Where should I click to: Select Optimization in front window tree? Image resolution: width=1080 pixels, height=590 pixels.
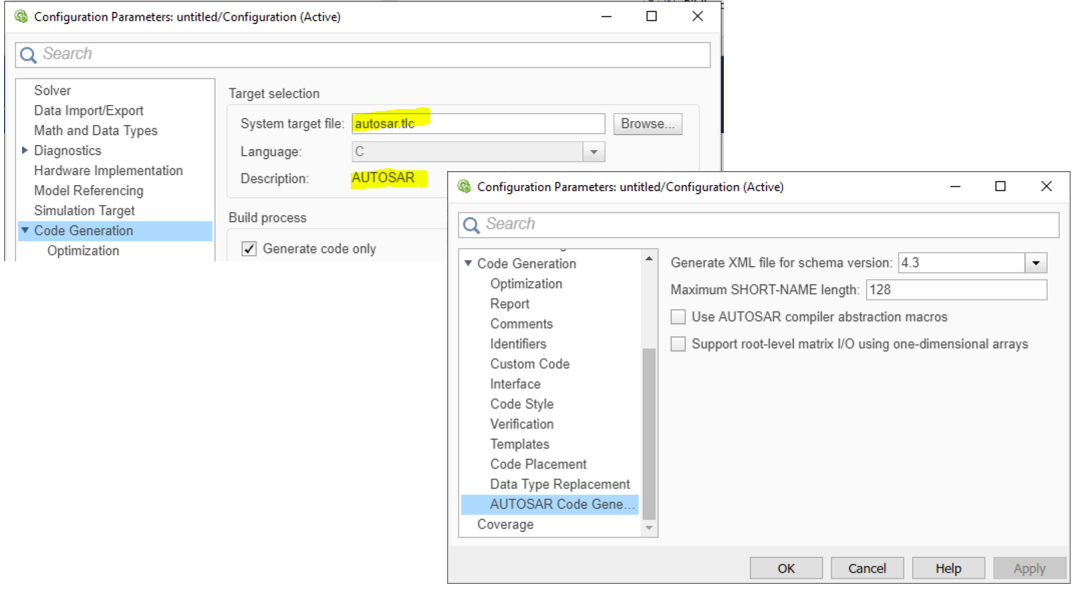(x=526, y=284)
